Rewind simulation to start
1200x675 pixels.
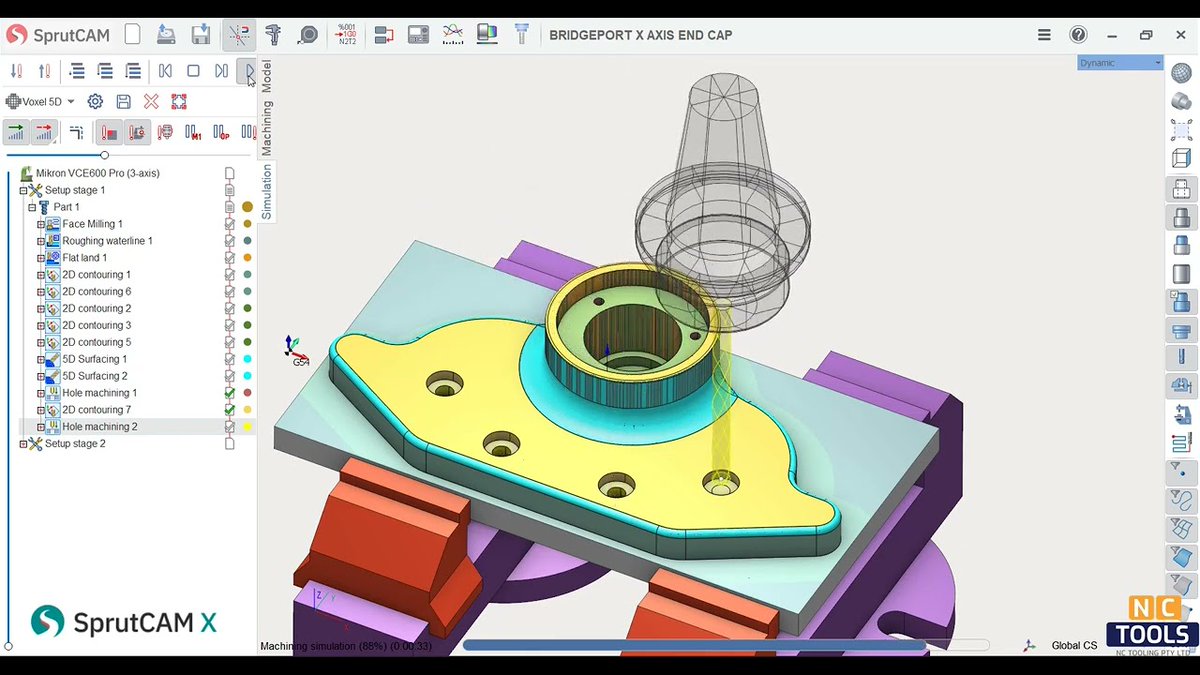(165, 71)
